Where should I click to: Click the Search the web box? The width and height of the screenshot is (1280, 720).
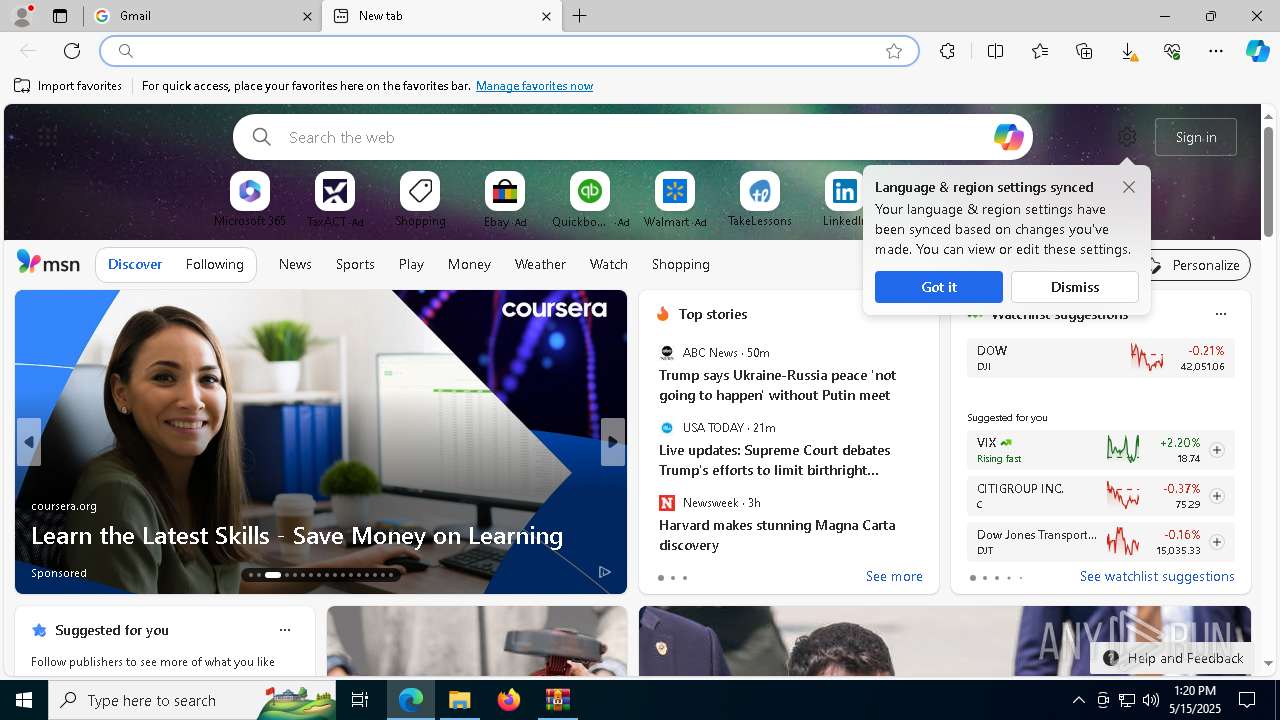633,137
